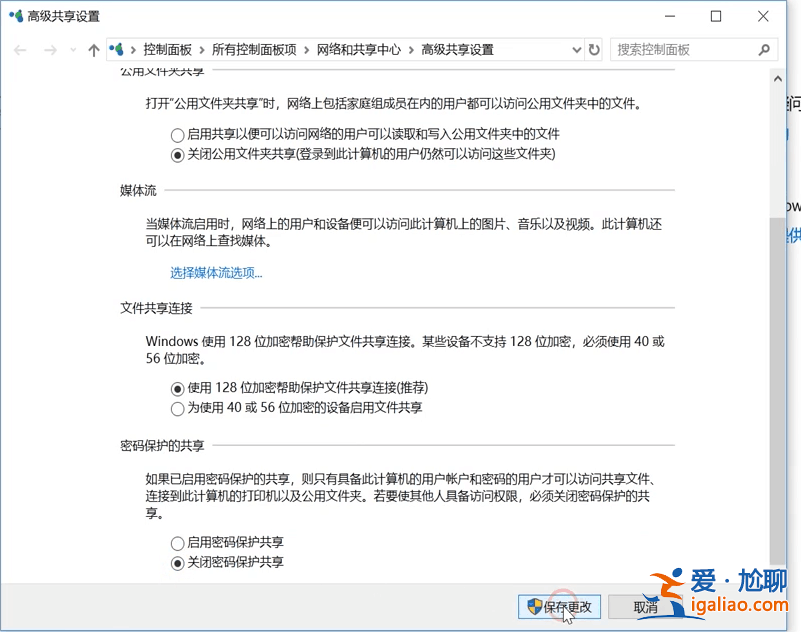The height and width of the screenshot is (632, 801).
Task: Turn on password protected sharing
Action: (x=180, y=544)
